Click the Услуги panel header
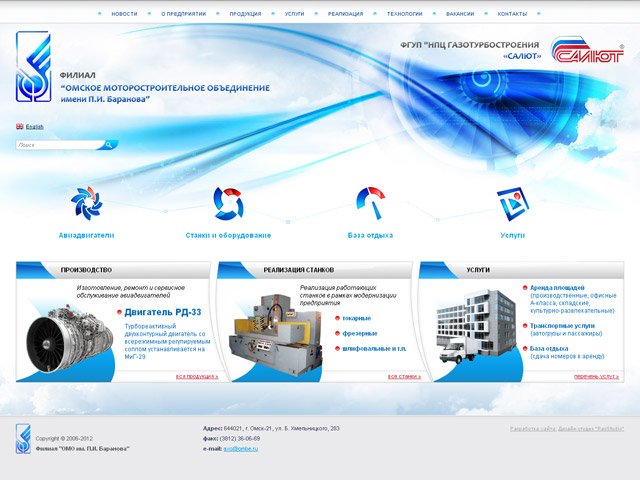This screenshot has height=480, width=640. click(522, 270)
